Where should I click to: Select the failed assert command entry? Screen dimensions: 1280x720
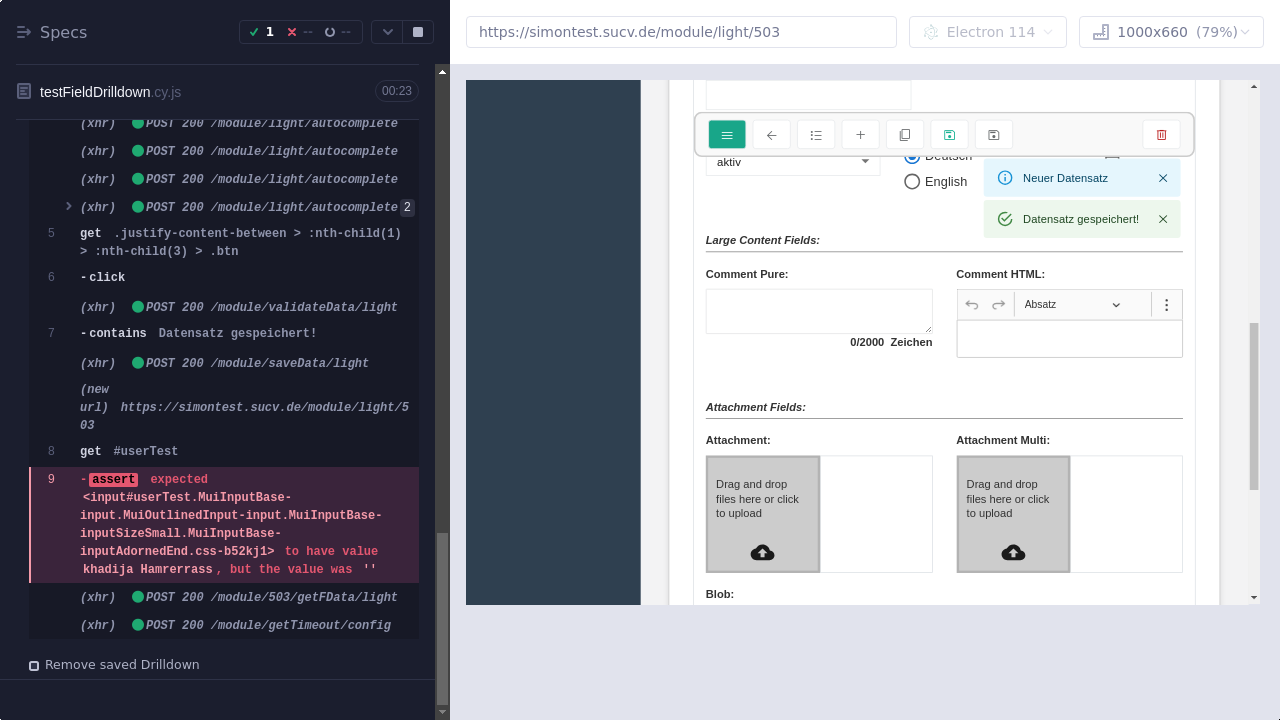(224, 525)
